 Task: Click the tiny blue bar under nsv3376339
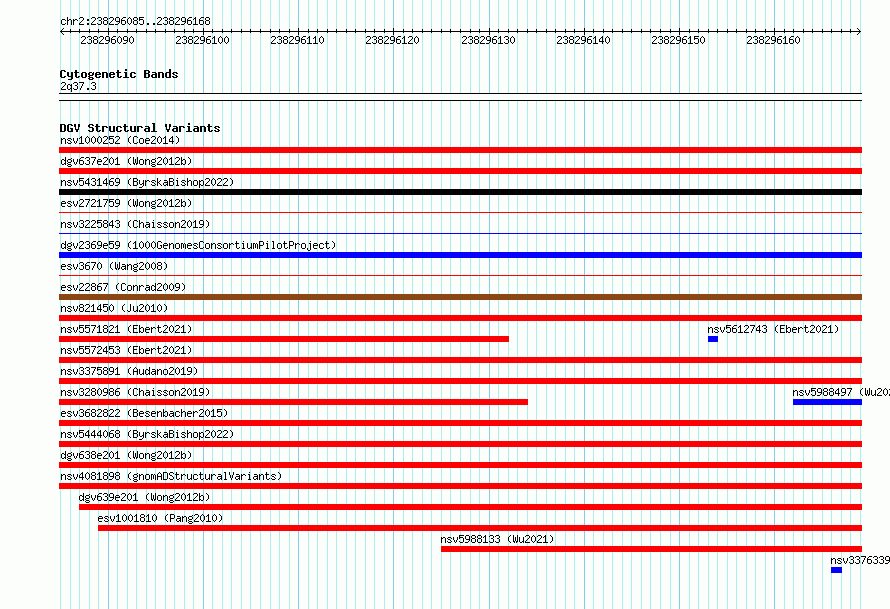click(836, 570)
